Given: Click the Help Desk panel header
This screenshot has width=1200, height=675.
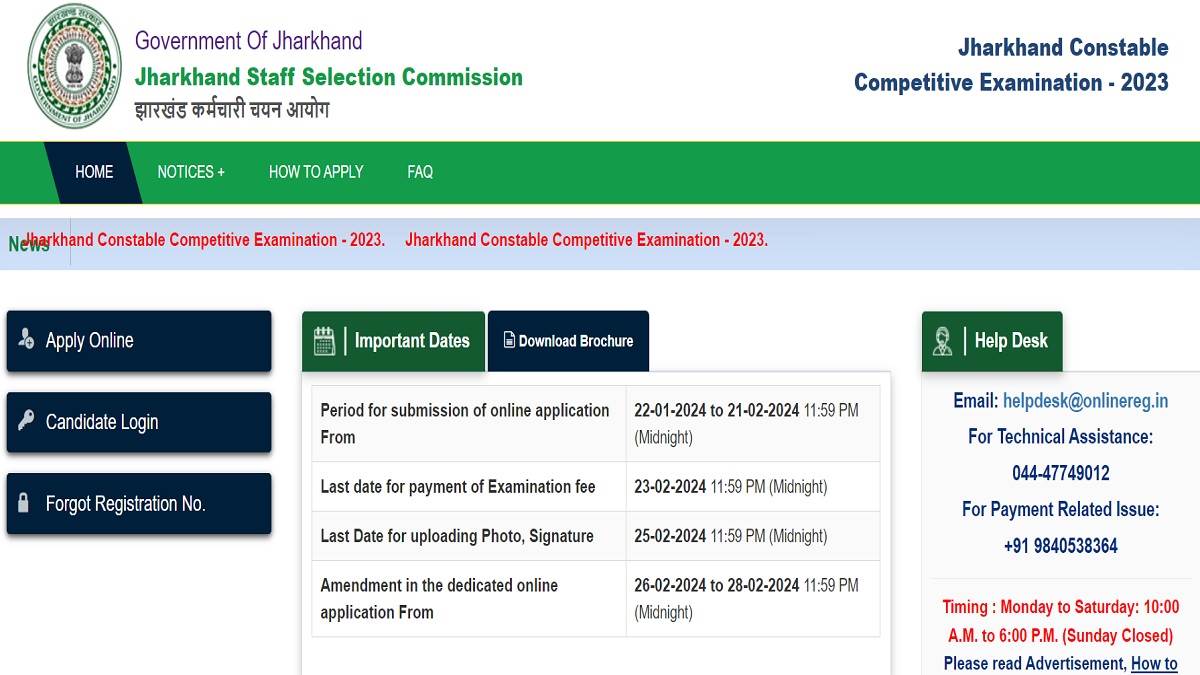Looking at the screenshot, I should (992, 341).
